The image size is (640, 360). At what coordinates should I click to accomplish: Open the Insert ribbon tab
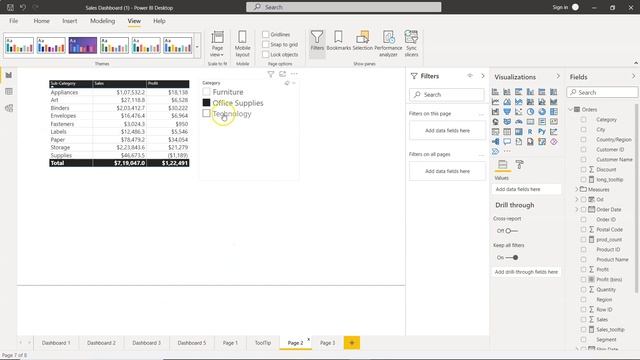tap(70, 21)
